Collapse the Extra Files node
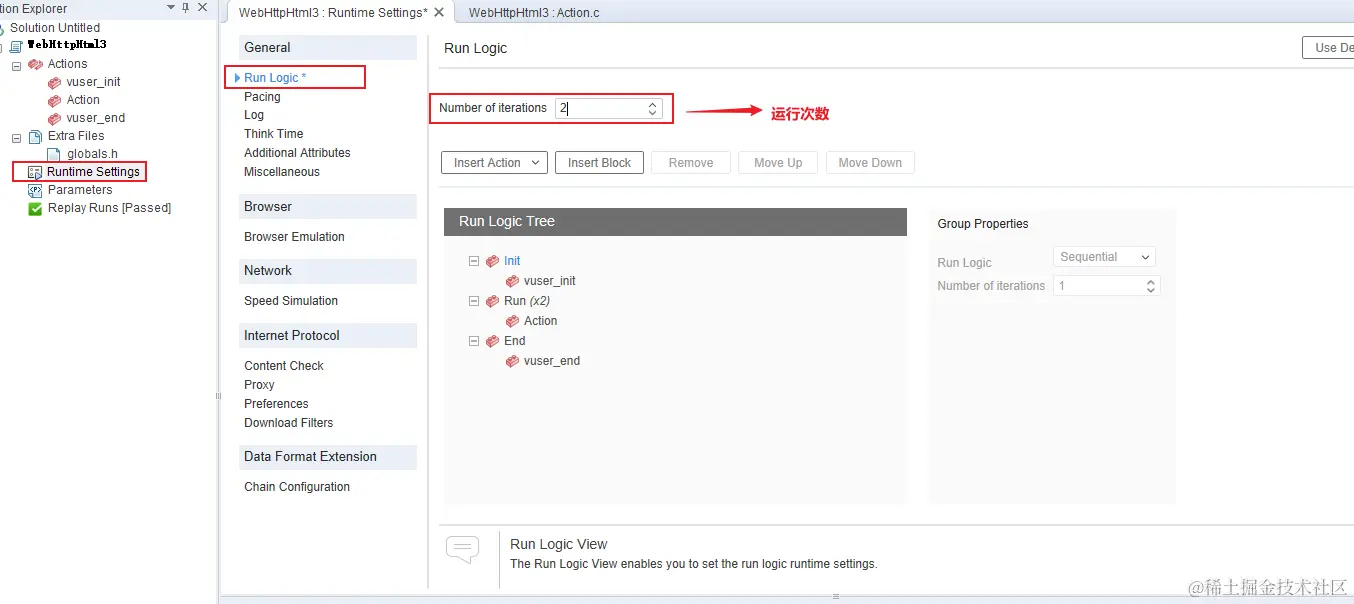The image size is (1354, 604). tap(16, 137)
